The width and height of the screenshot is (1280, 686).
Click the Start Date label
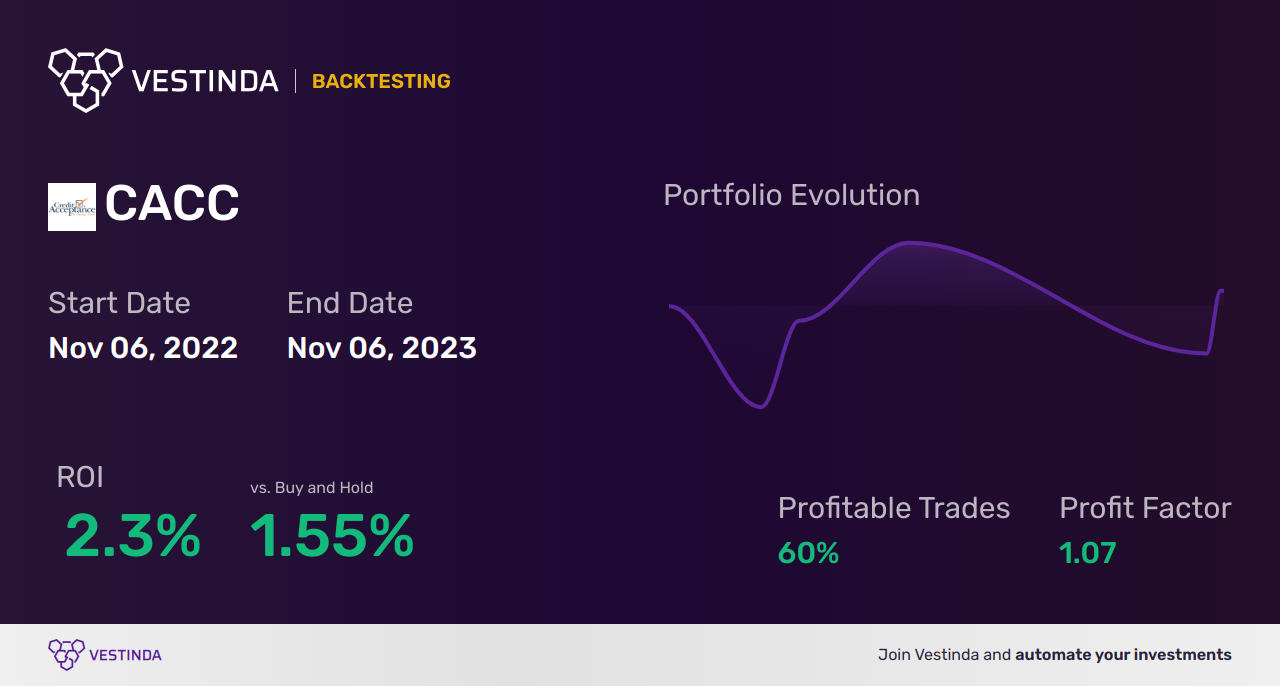tap(119, 303)
